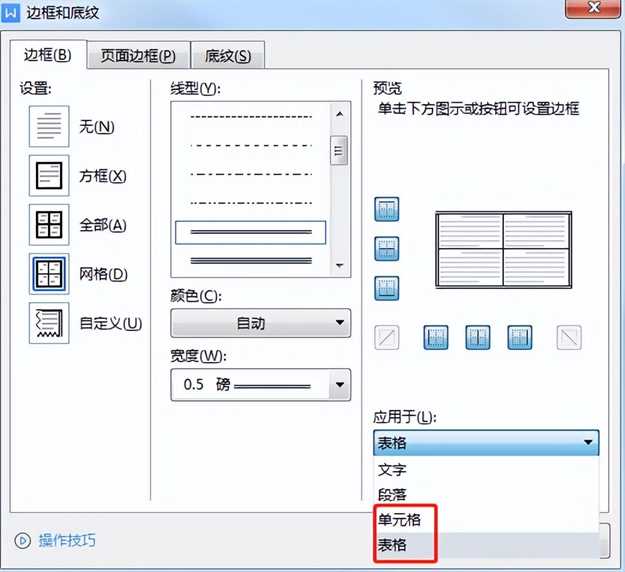Select the 自定义 (Custom) border setting
This screenshot has width=625, height=572.
(48, 323)
